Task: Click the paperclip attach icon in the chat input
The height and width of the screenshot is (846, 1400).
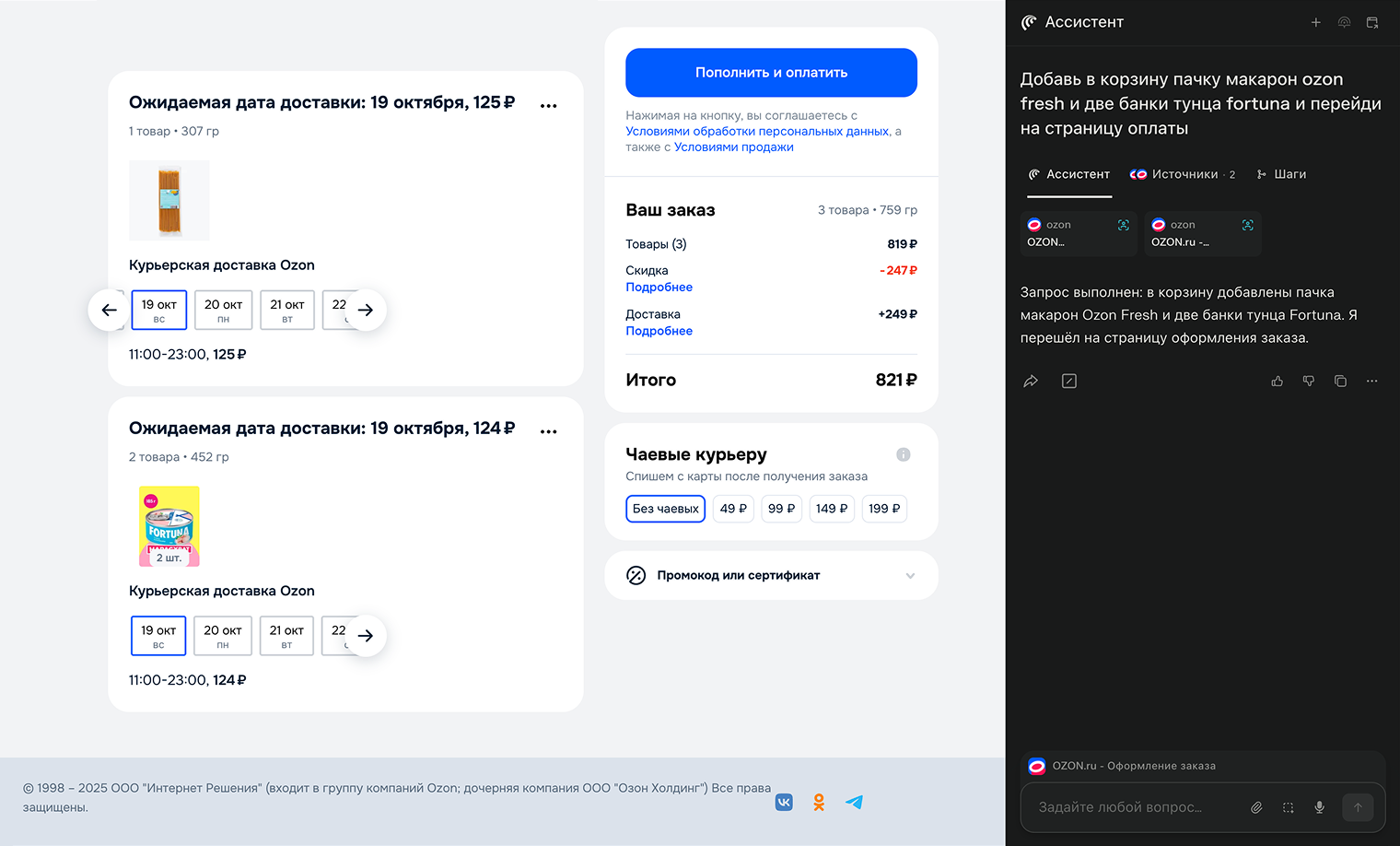Action: tap(1256, 807)
